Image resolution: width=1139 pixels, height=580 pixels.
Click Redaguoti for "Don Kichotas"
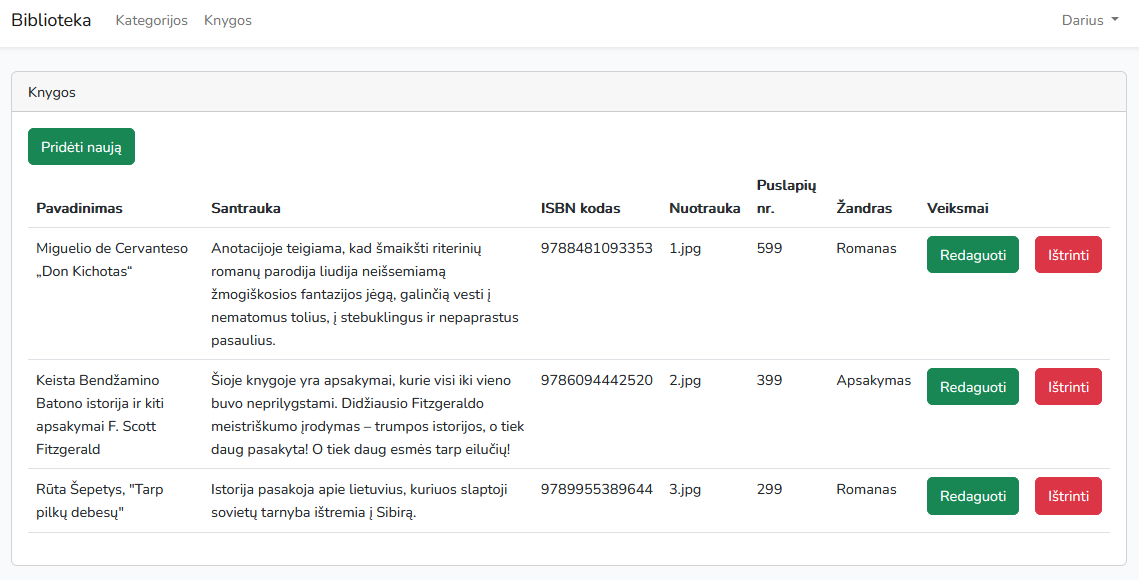[x=972, y=254]
